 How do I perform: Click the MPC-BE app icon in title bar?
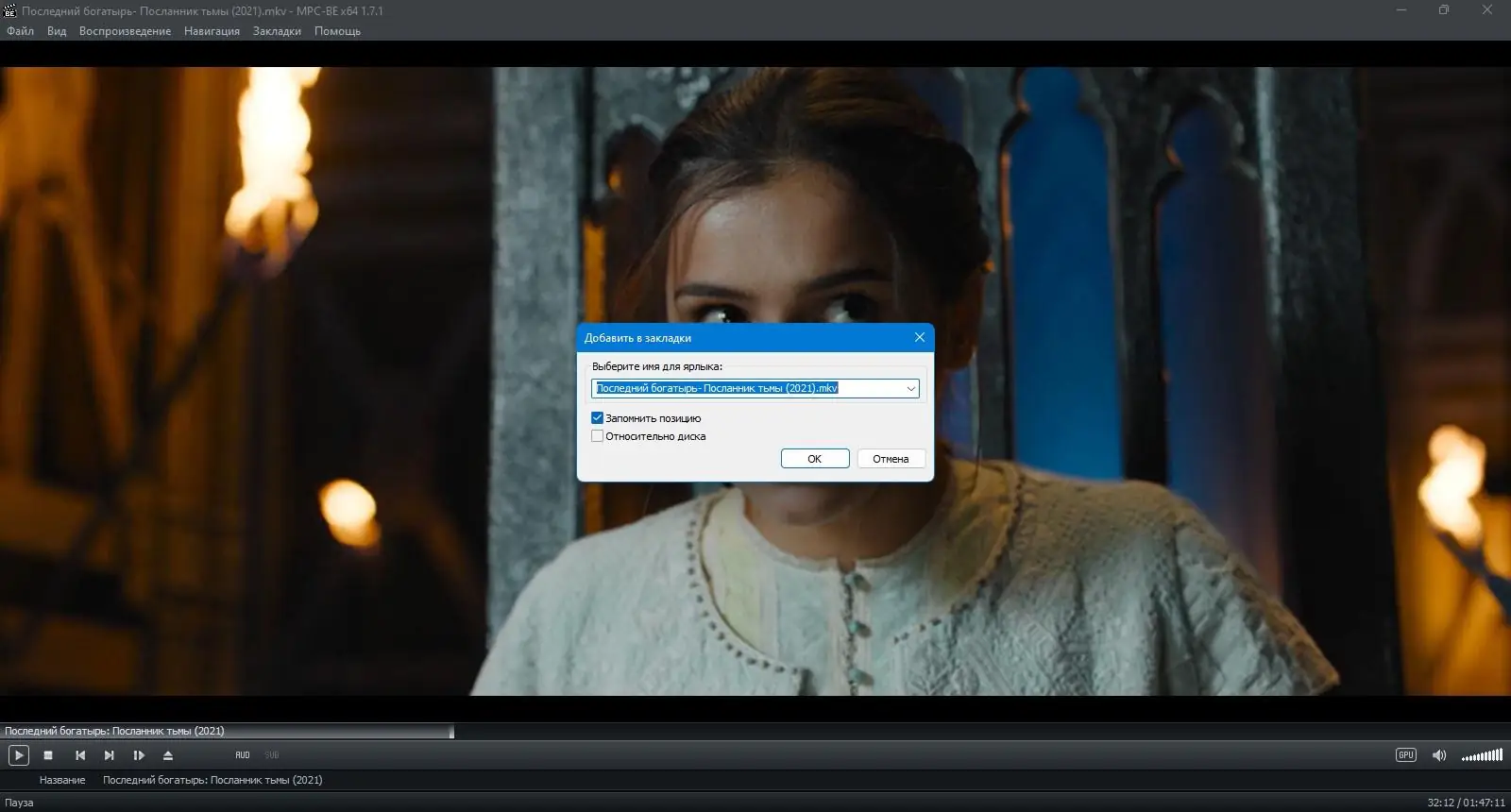coord(10,11)
